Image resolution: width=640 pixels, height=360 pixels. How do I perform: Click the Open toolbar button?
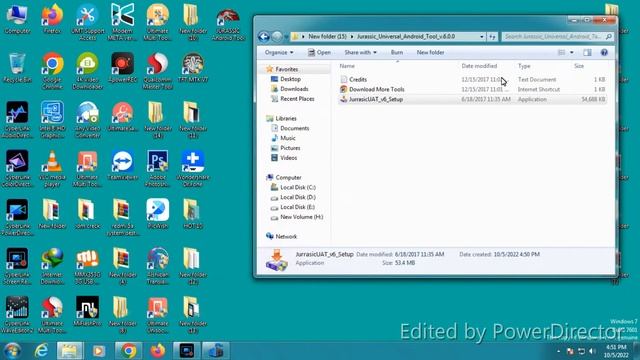319,53
